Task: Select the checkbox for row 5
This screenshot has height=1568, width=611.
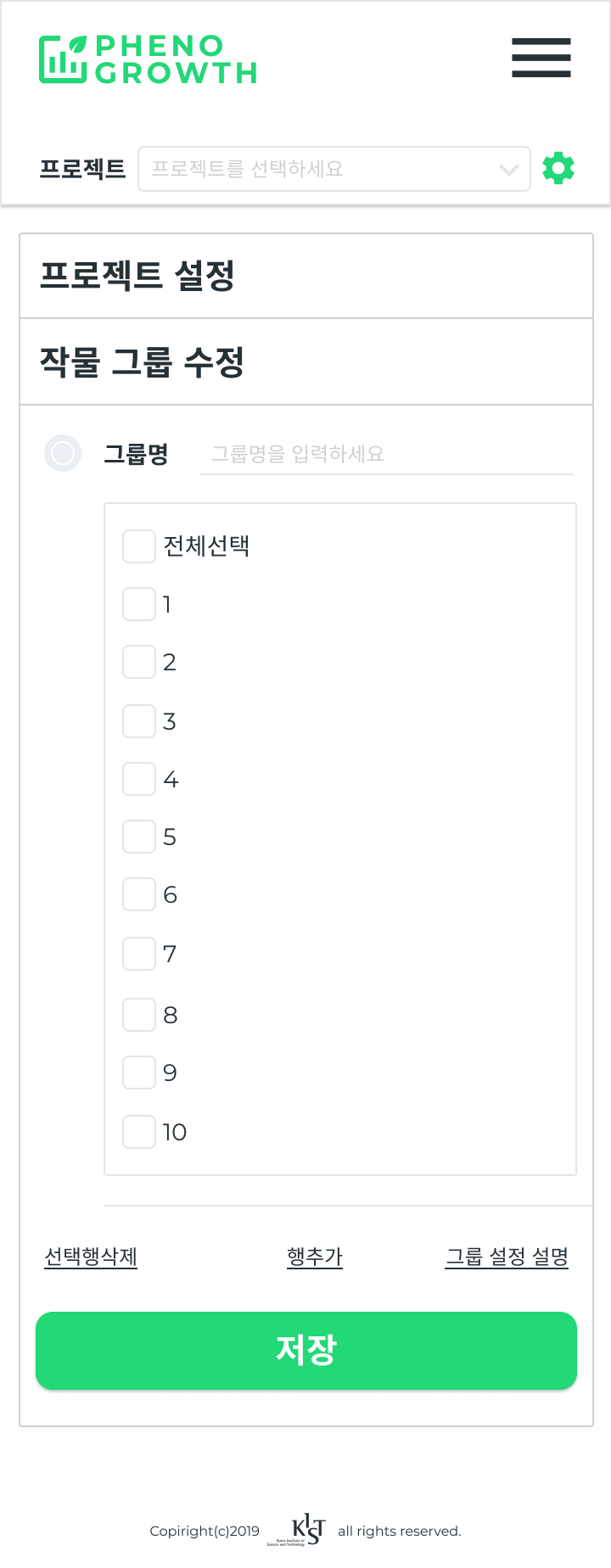Action: pyautogui.click(x=139, y=837)
